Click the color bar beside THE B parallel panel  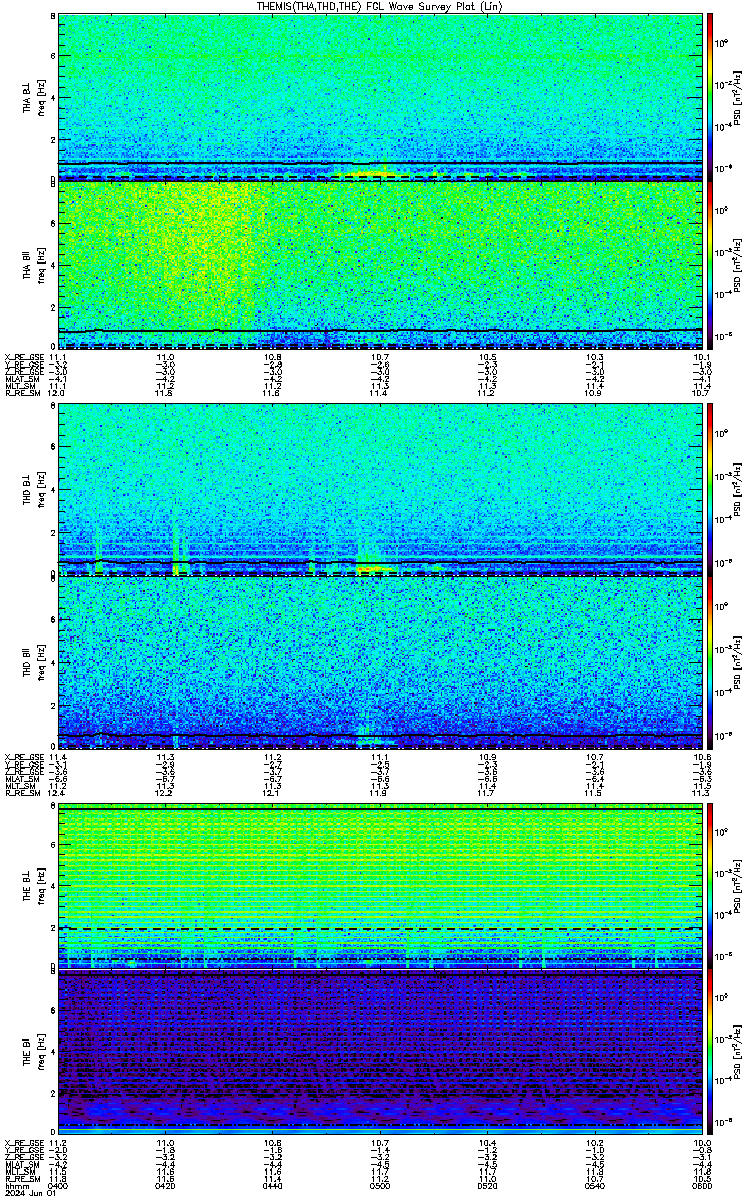coord(710,1053)
